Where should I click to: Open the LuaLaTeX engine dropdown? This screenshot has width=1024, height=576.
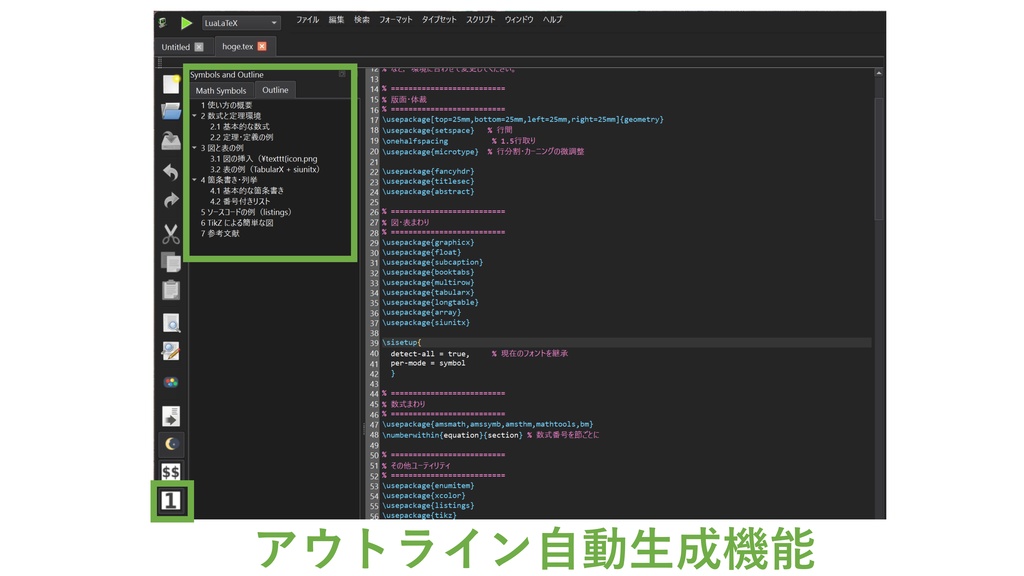[239, 22]
